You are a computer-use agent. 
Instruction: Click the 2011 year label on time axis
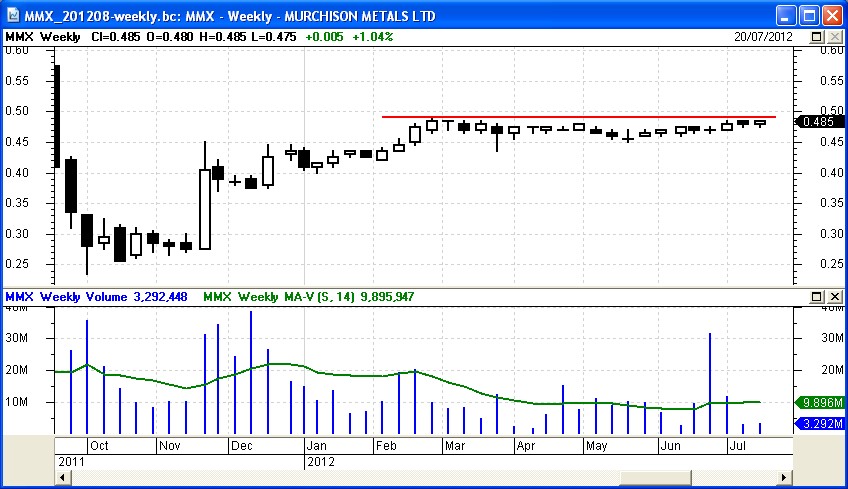[x=71, y=462]
